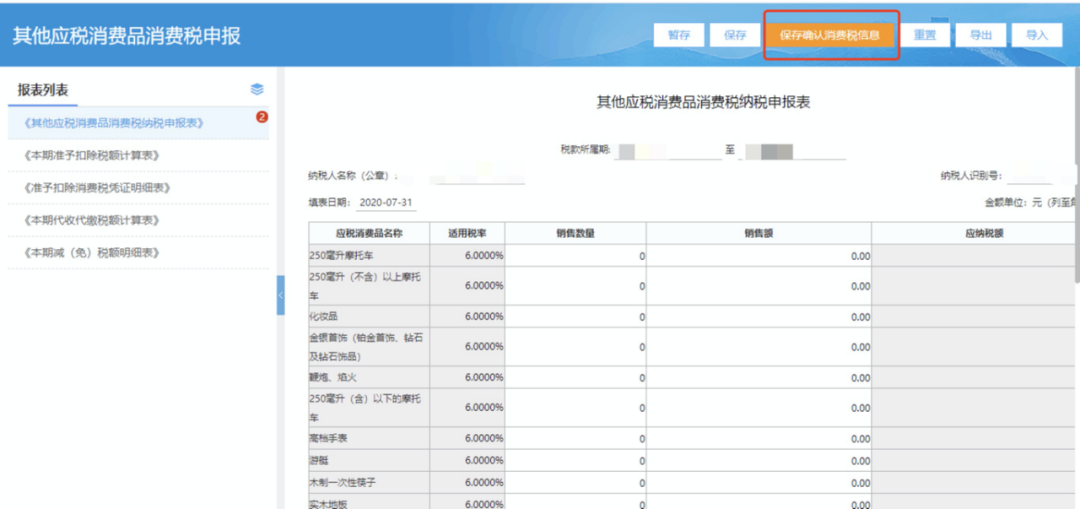
Task: Click the 高档手表 product name cell
Action: click(x=369, y=438)
